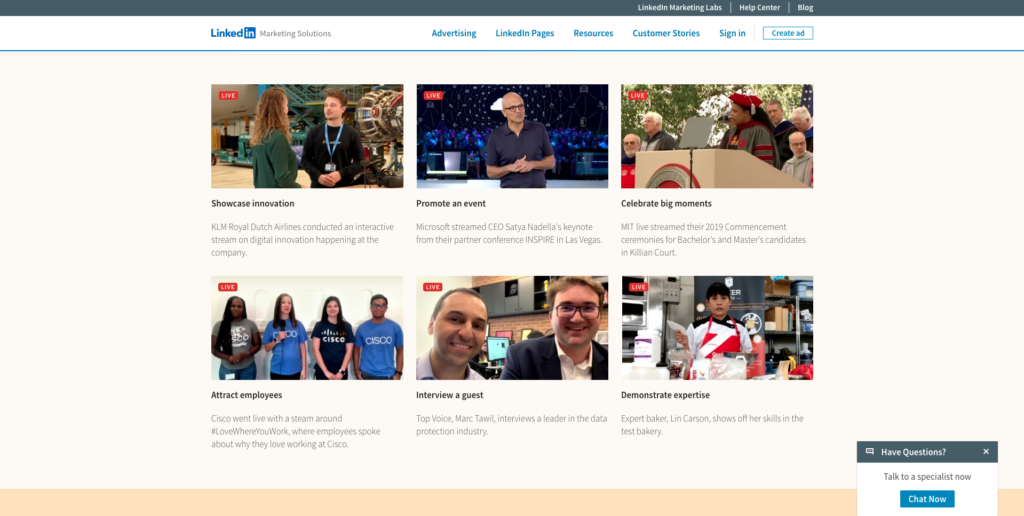Click the Sign in link
Viewport: 1024px width, 516px height.
pos(732,33)
